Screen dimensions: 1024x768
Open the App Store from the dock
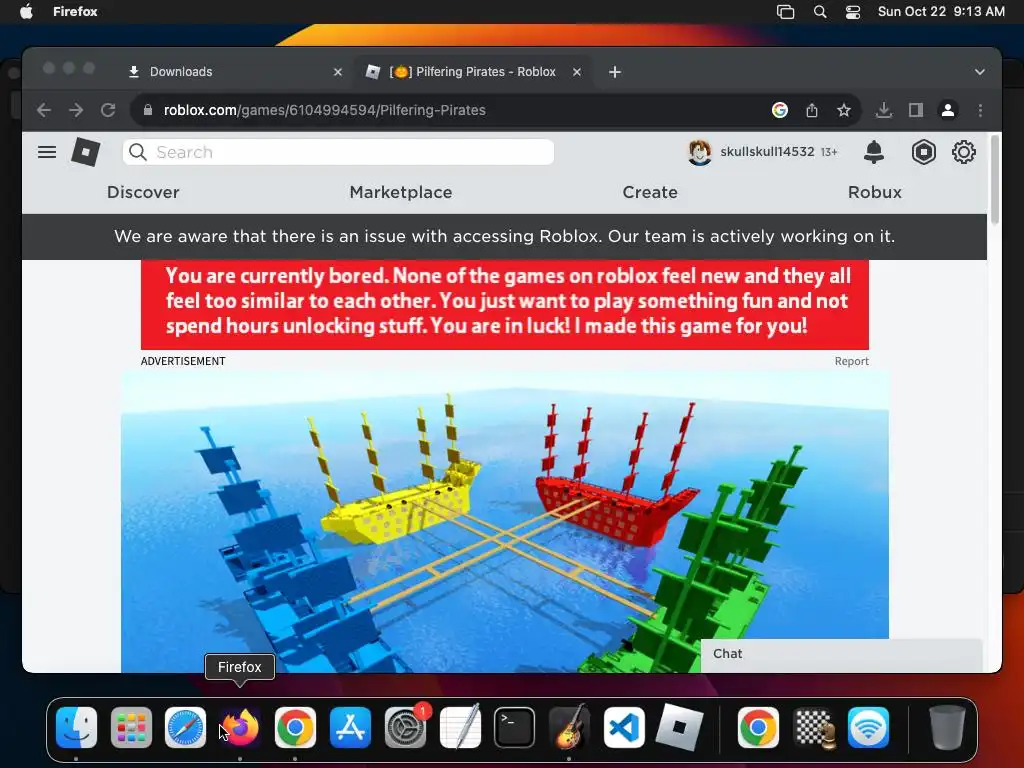(x=350, y=728)
